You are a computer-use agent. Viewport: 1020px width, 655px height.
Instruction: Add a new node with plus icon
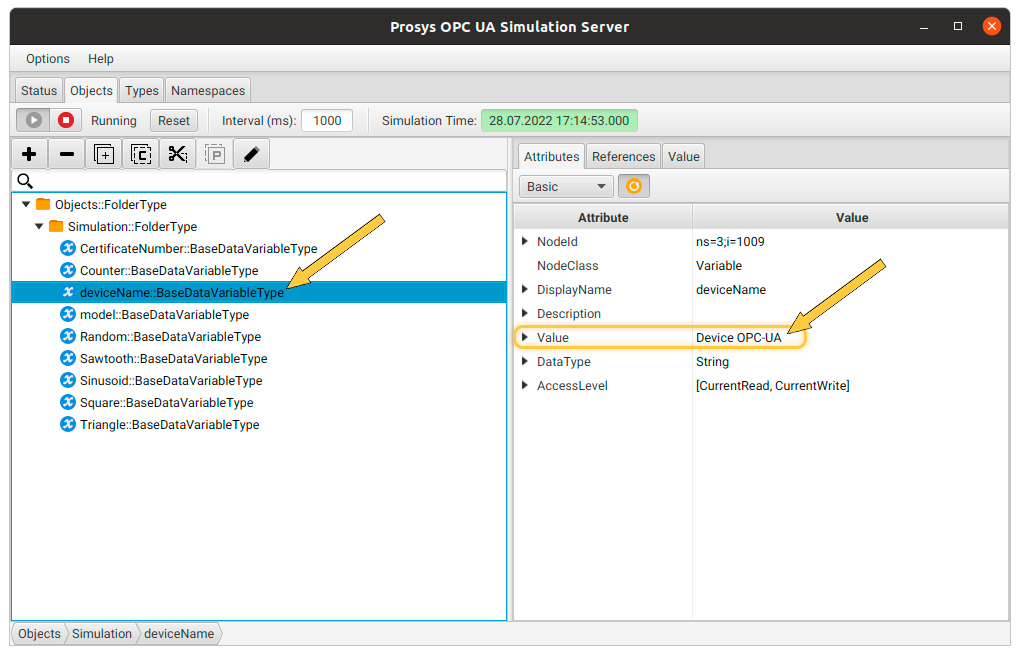click(x=29, y=154)
